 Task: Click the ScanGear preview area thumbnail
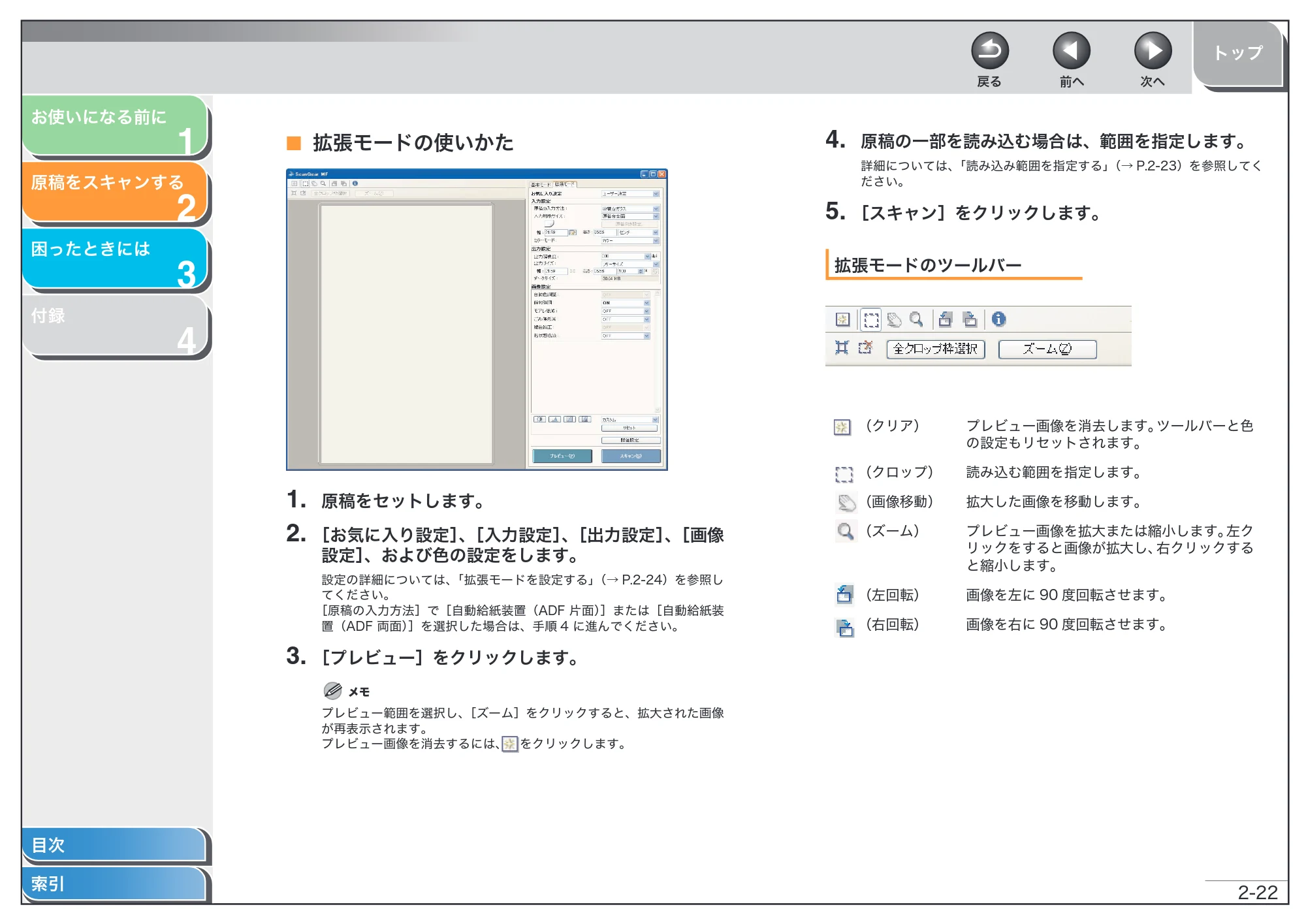[x=406, y=334]
